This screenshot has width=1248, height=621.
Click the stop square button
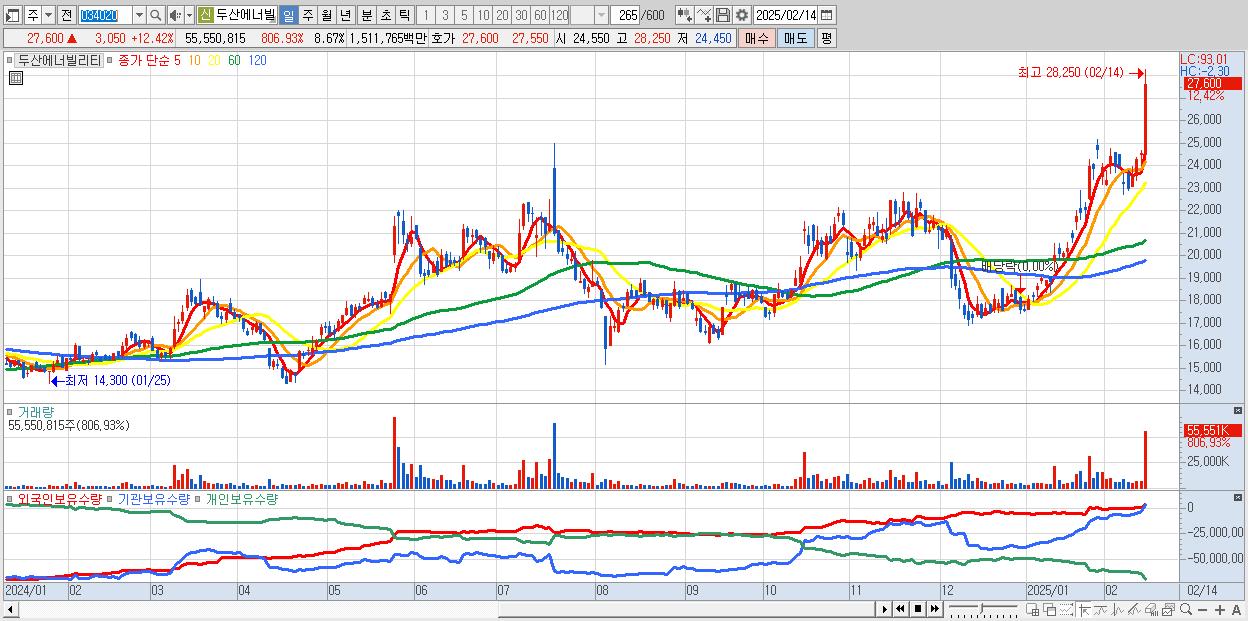918,609
